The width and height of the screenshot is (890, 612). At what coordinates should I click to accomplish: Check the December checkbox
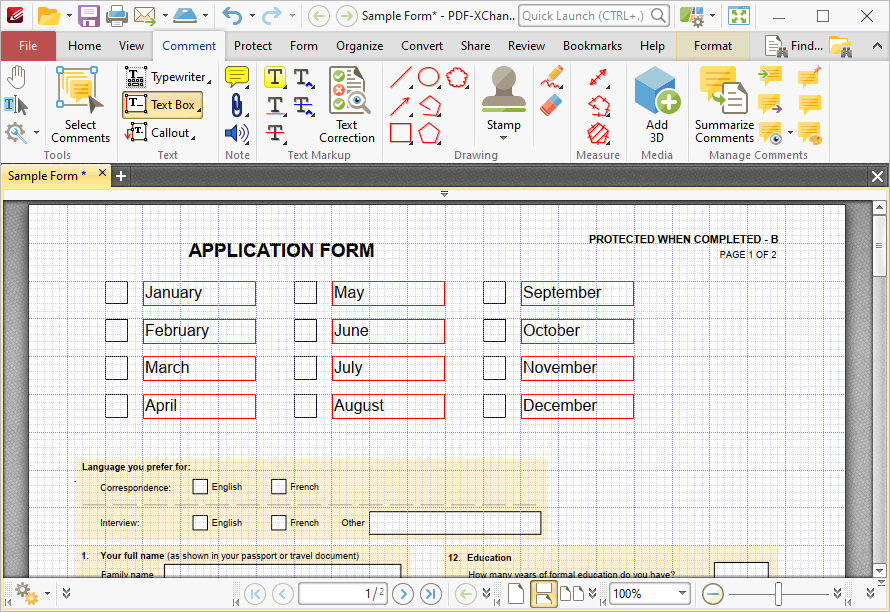click(494, 406)
